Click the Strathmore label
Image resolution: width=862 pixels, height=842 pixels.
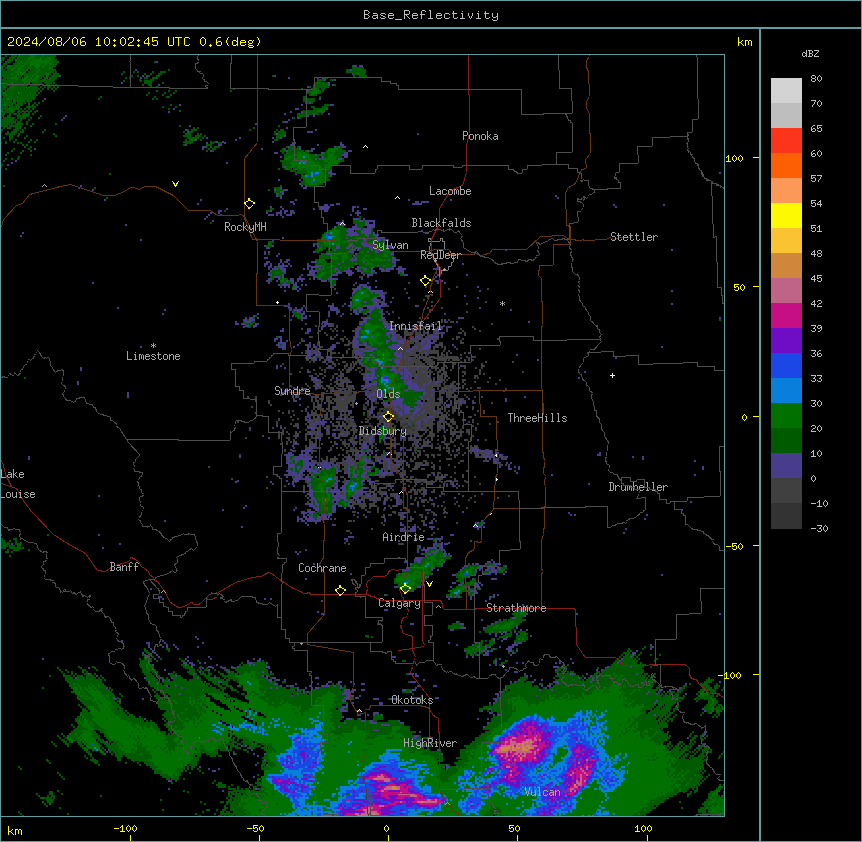[516, 608]
